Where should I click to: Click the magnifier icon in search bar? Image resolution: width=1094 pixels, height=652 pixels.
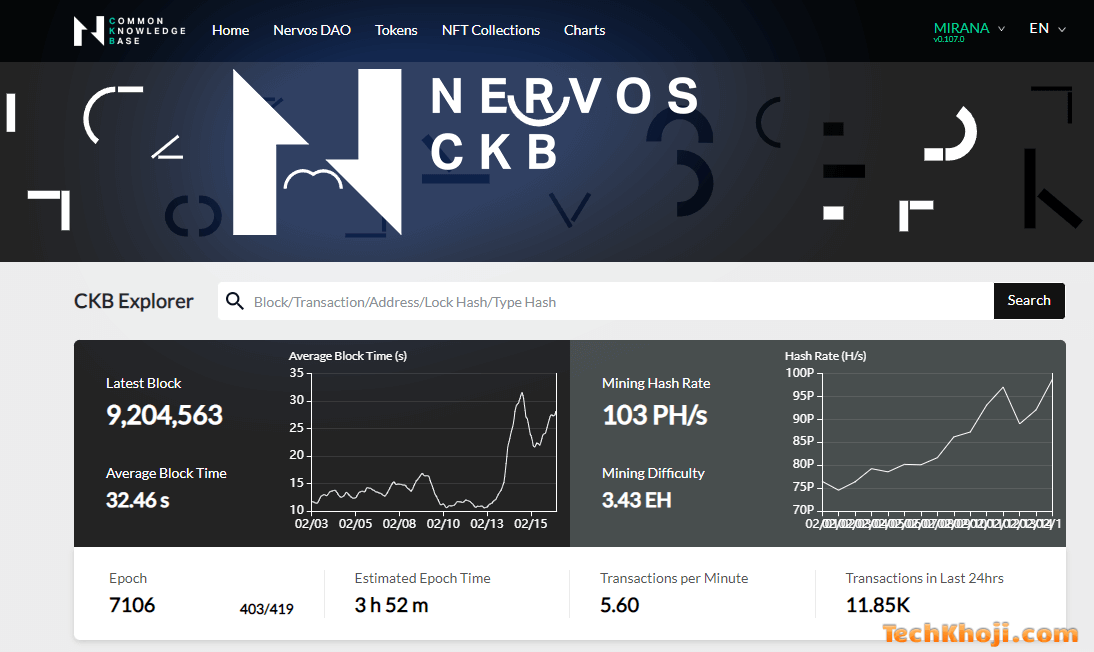[x=235, y=301]
